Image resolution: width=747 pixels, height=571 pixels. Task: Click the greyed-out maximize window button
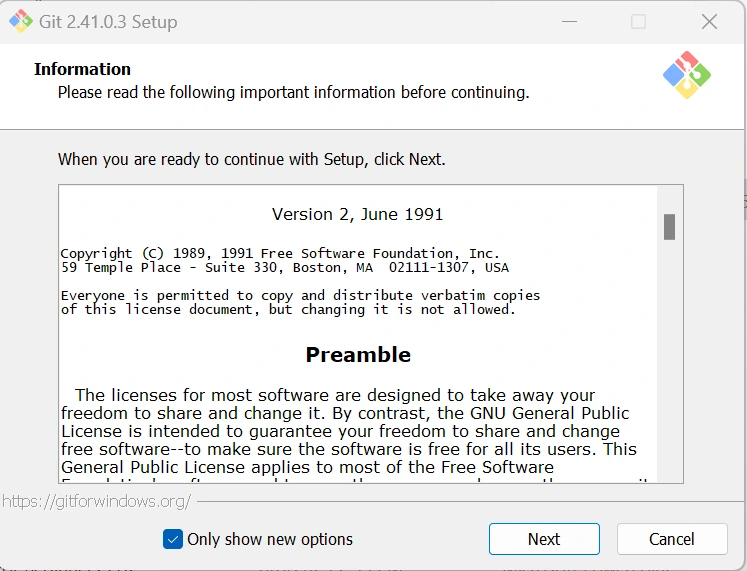pyautogui.click(x=638, y=22)
